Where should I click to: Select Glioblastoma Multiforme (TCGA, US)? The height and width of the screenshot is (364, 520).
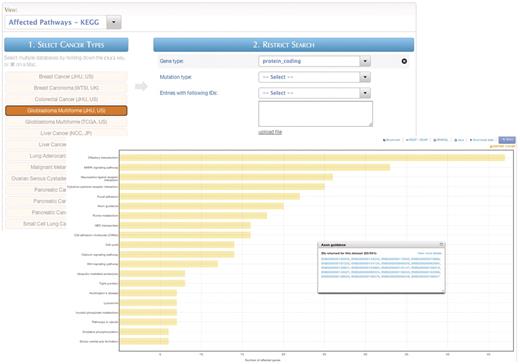coord(66,122)
